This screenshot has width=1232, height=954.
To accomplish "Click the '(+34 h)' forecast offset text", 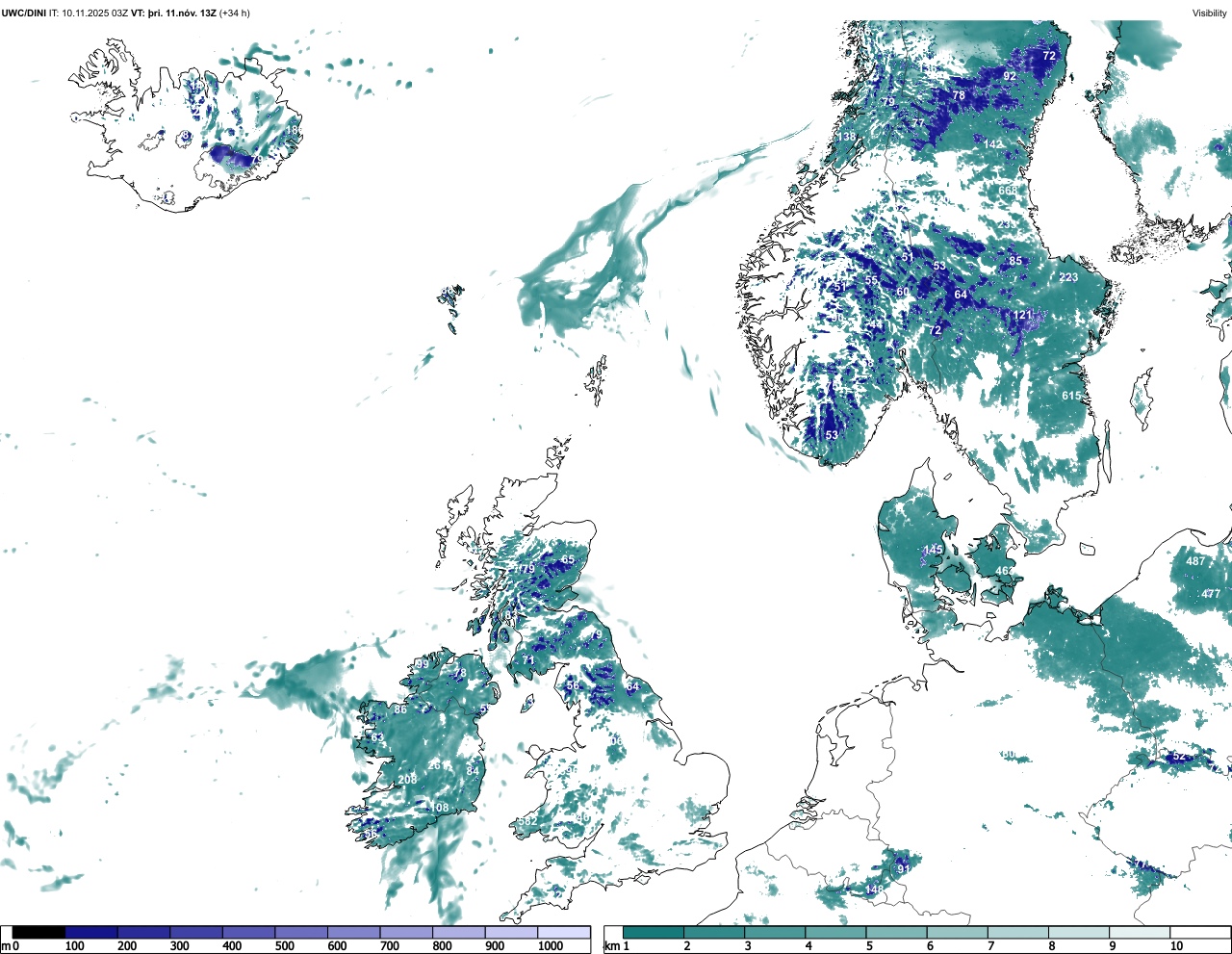I will (235, 13).
